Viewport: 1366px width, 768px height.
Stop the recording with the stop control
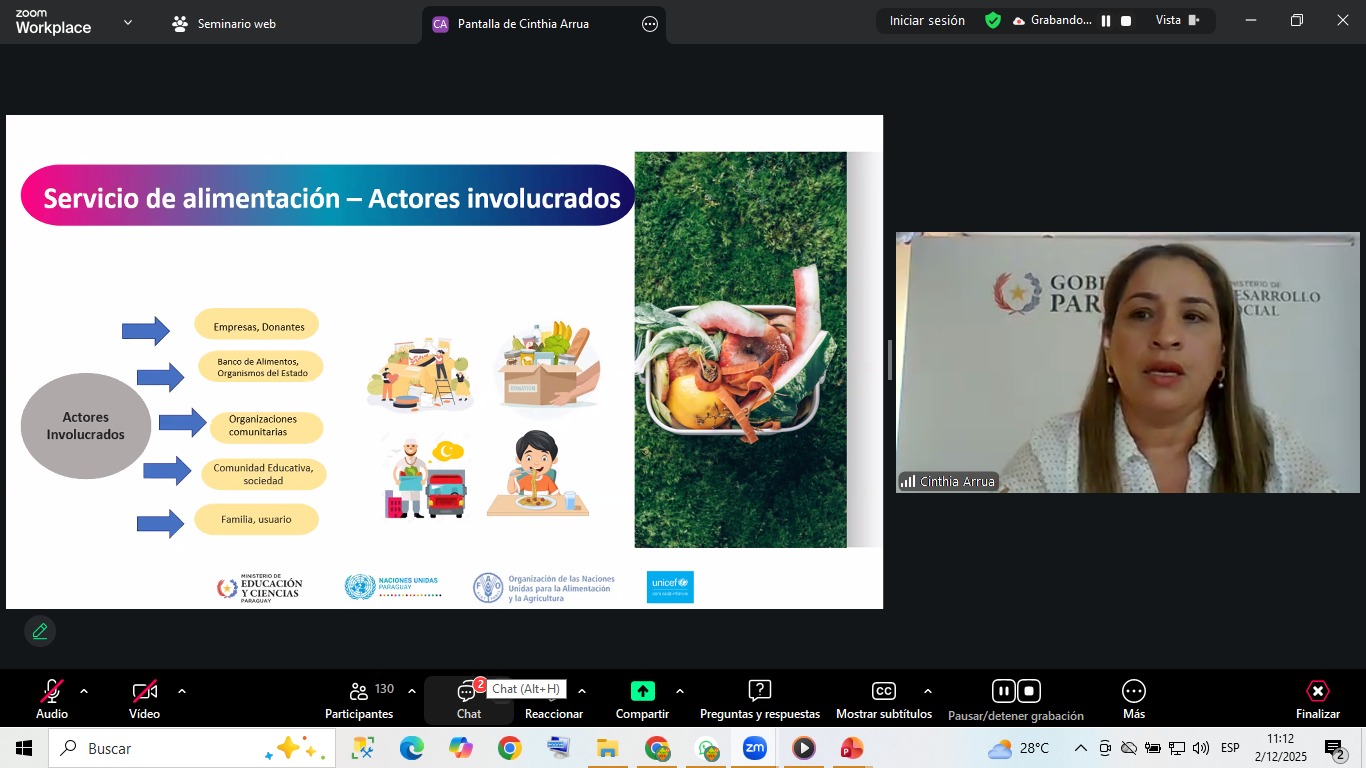(1028, 690)
